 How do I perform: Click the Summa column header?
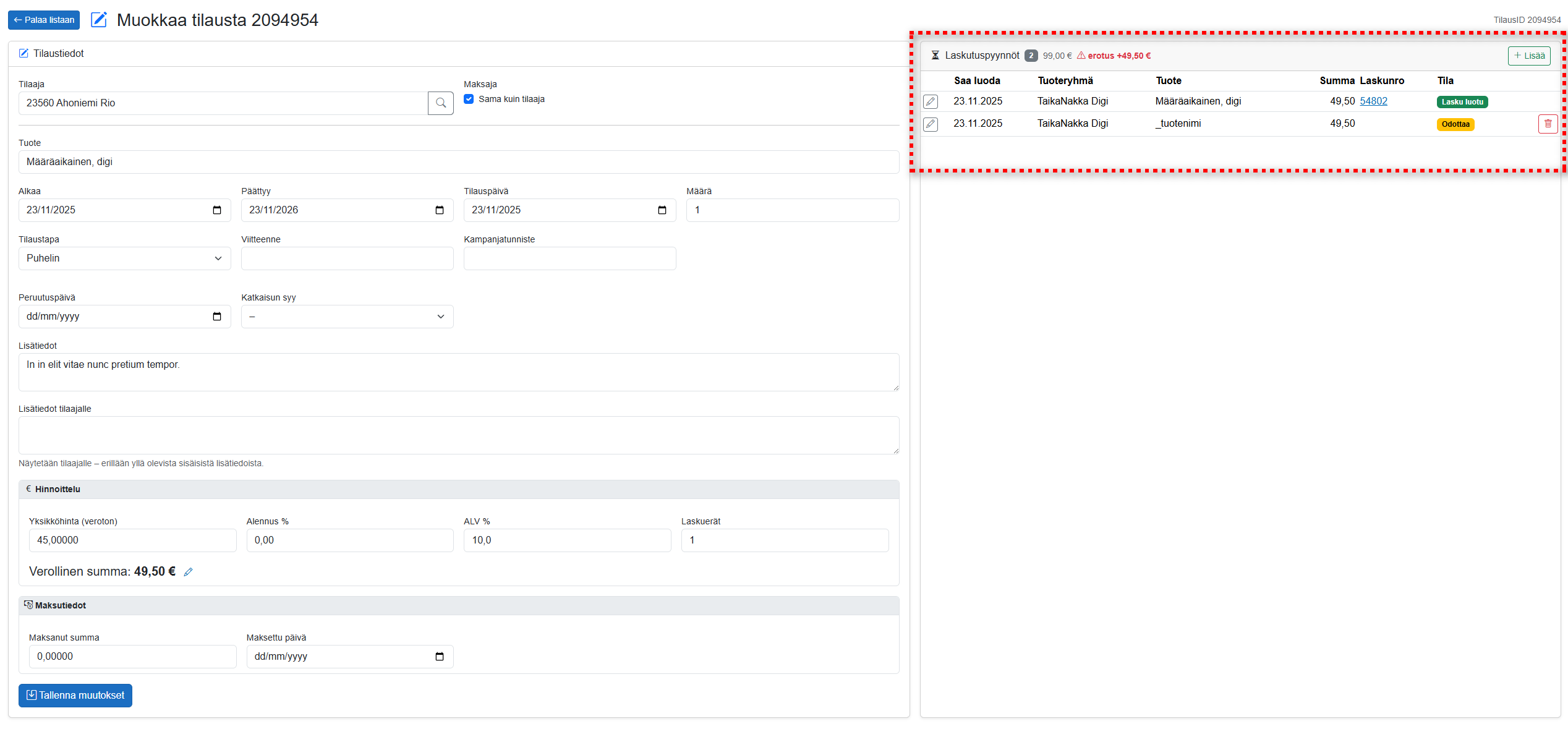pyautogui.click(x=1337, y=80)
